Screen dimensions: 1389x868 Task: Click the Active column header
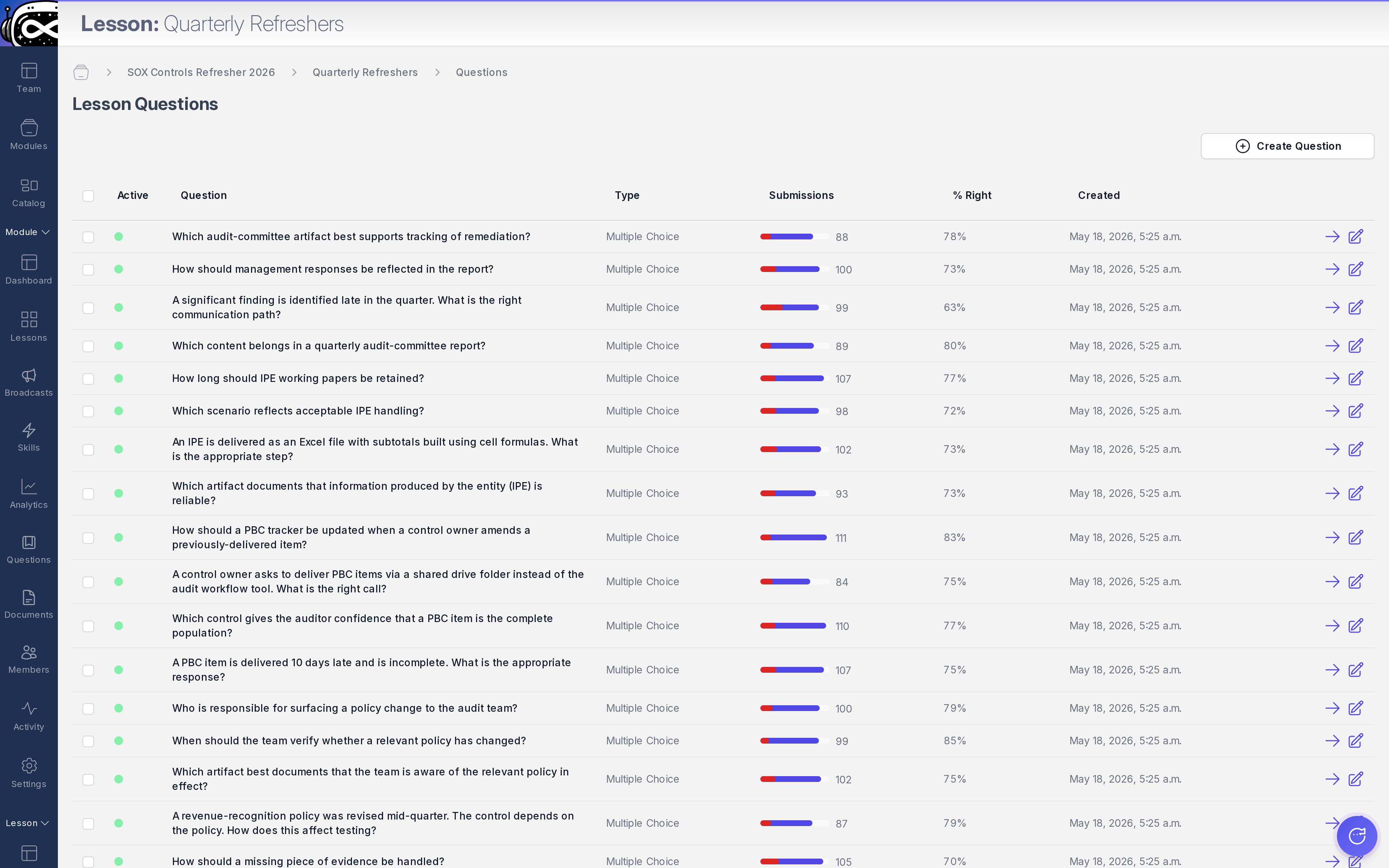click(133, 195)
